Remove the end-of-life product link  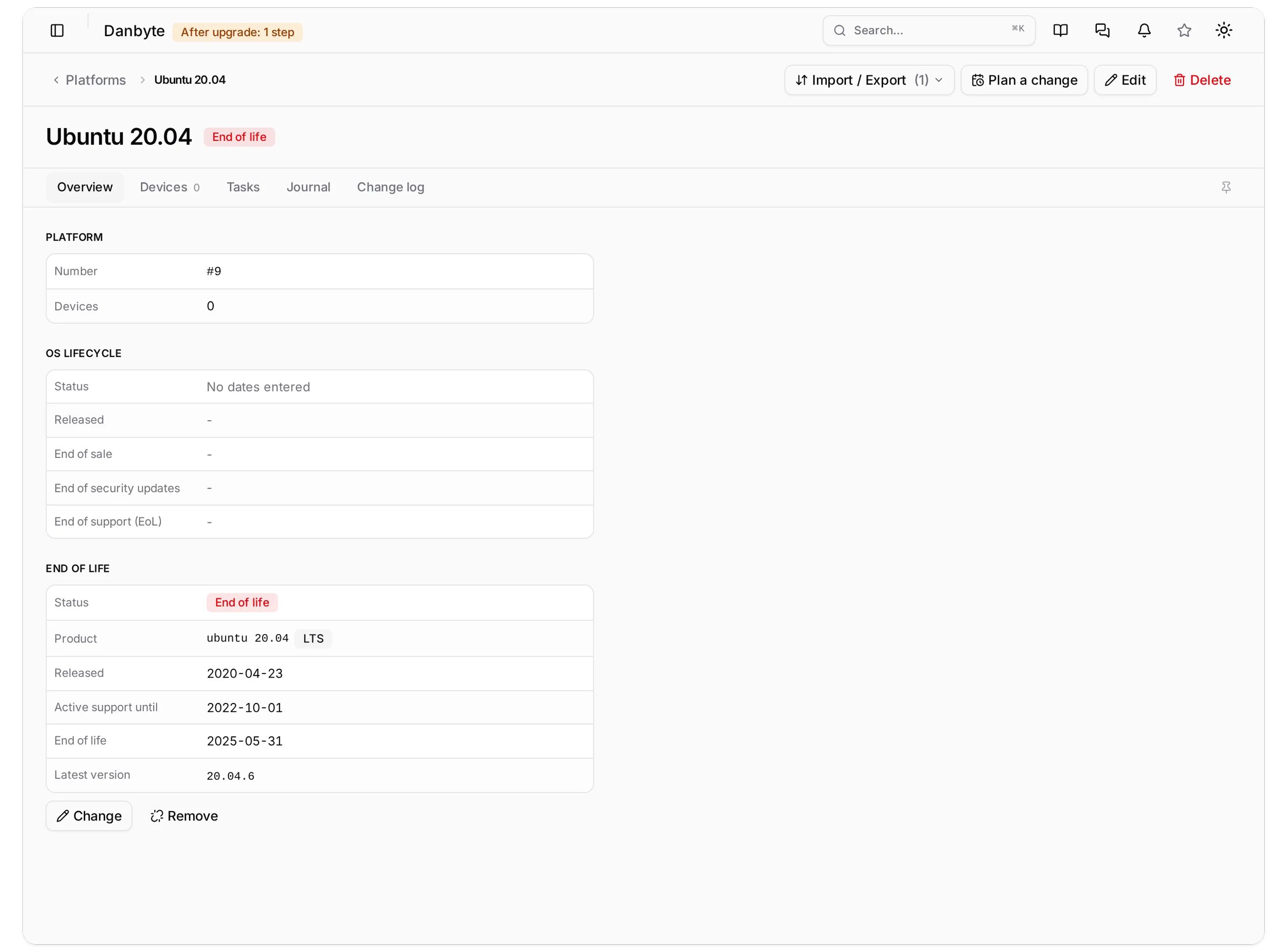click(184, 816)
